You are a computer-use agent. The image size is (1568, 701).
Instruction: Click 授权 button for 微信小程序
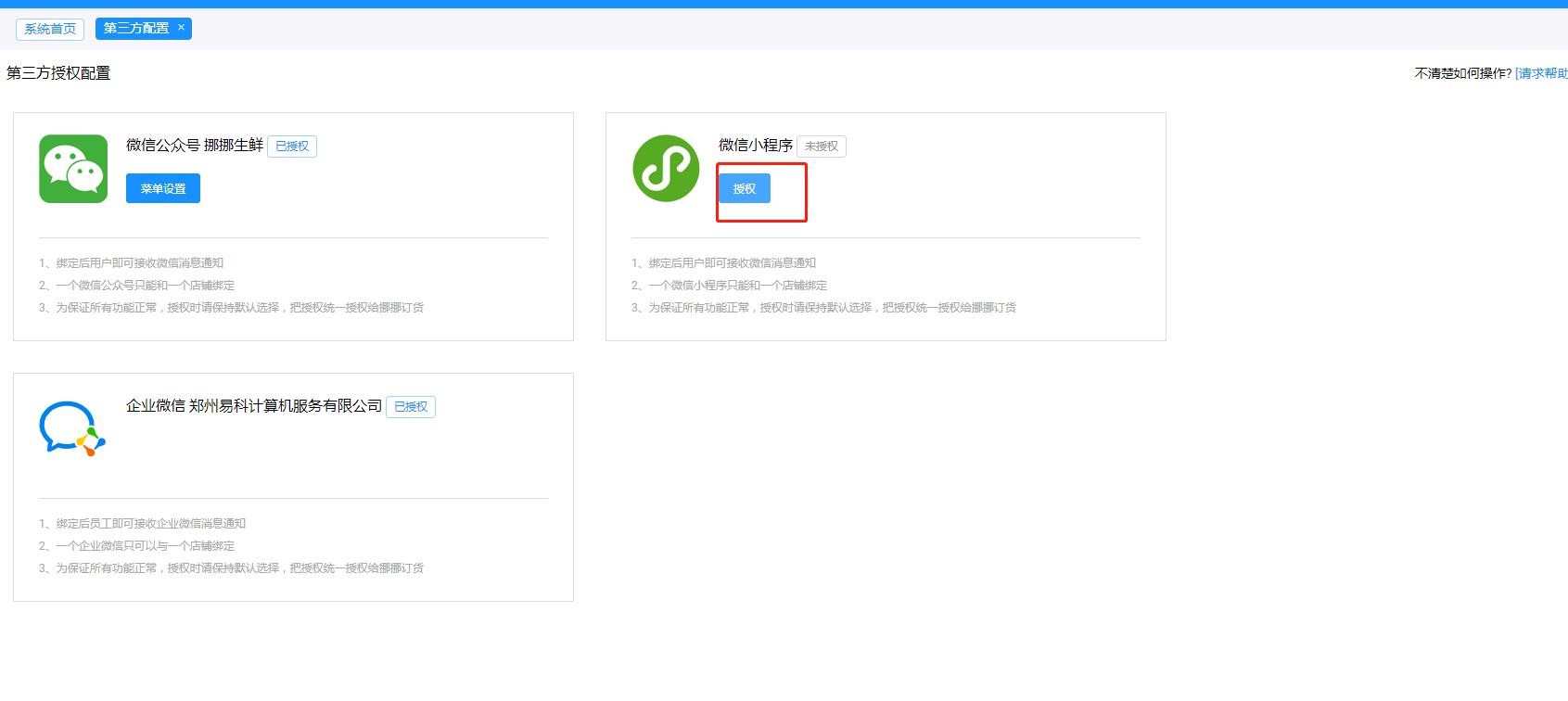coord(745,188)
